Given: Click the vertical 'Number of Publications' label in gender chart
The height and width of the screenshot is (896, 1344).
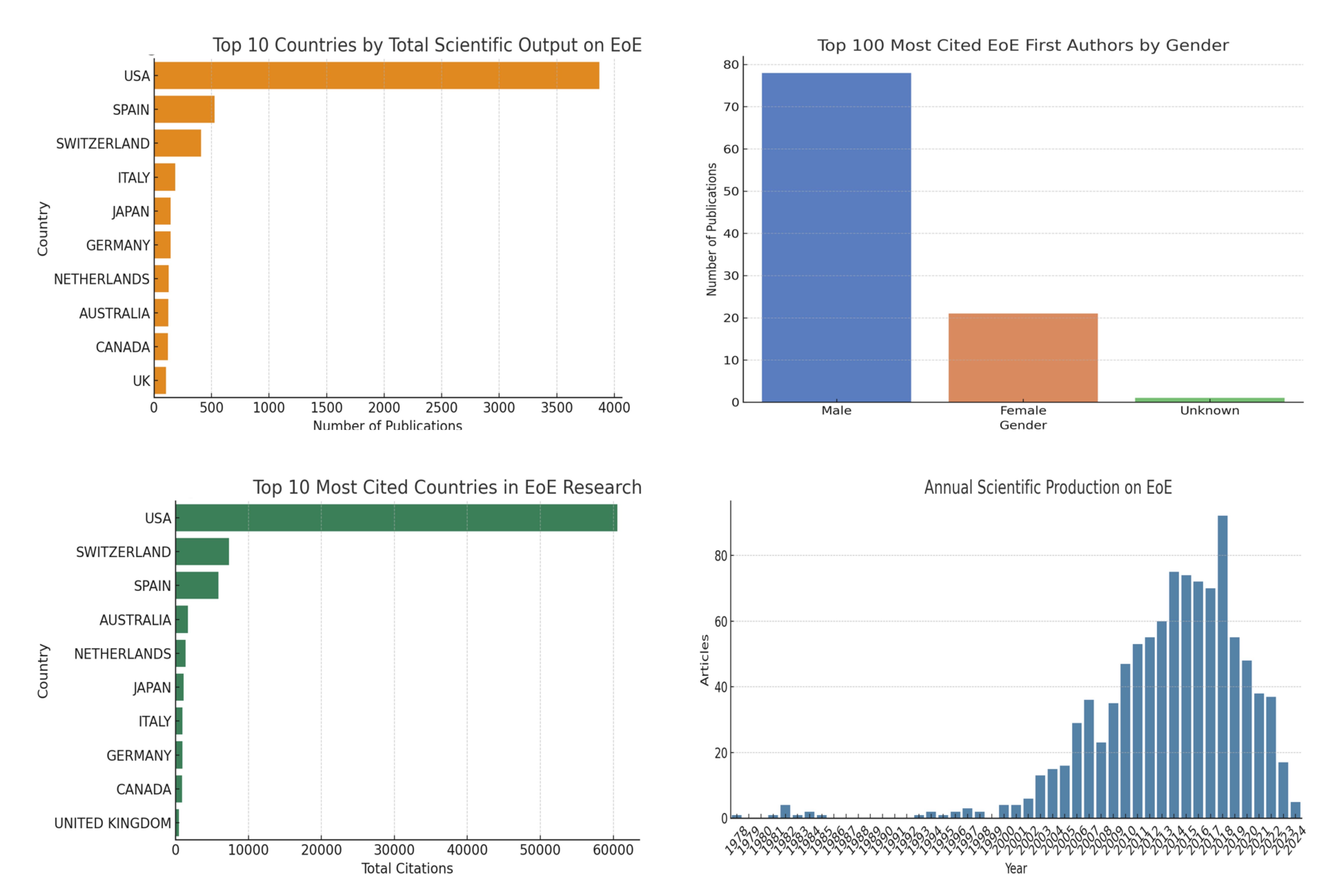Looking at the screenshot, I should [x=711, y=230].
